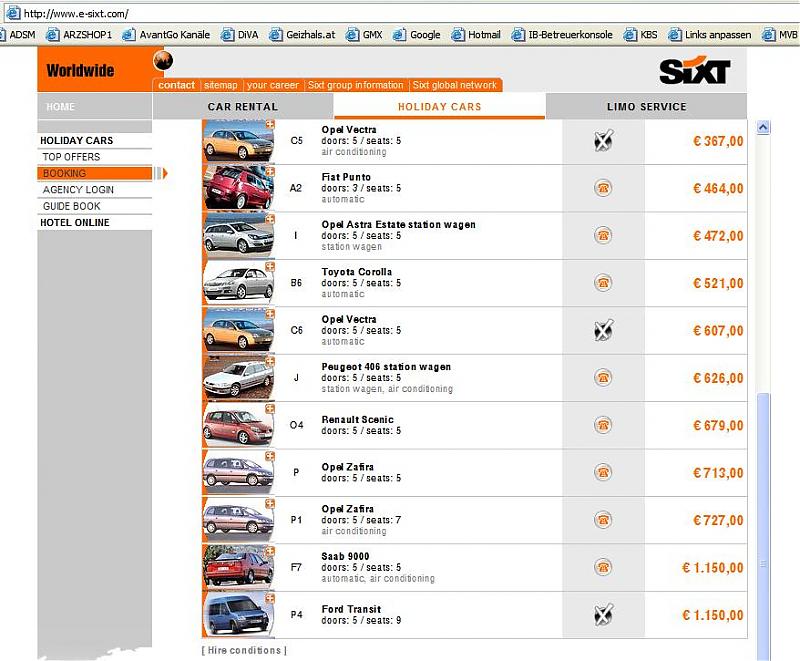Click the globe icon next to Worldwide
The height and width of the screenshot is (661, 800).
(x=163, y=61)
